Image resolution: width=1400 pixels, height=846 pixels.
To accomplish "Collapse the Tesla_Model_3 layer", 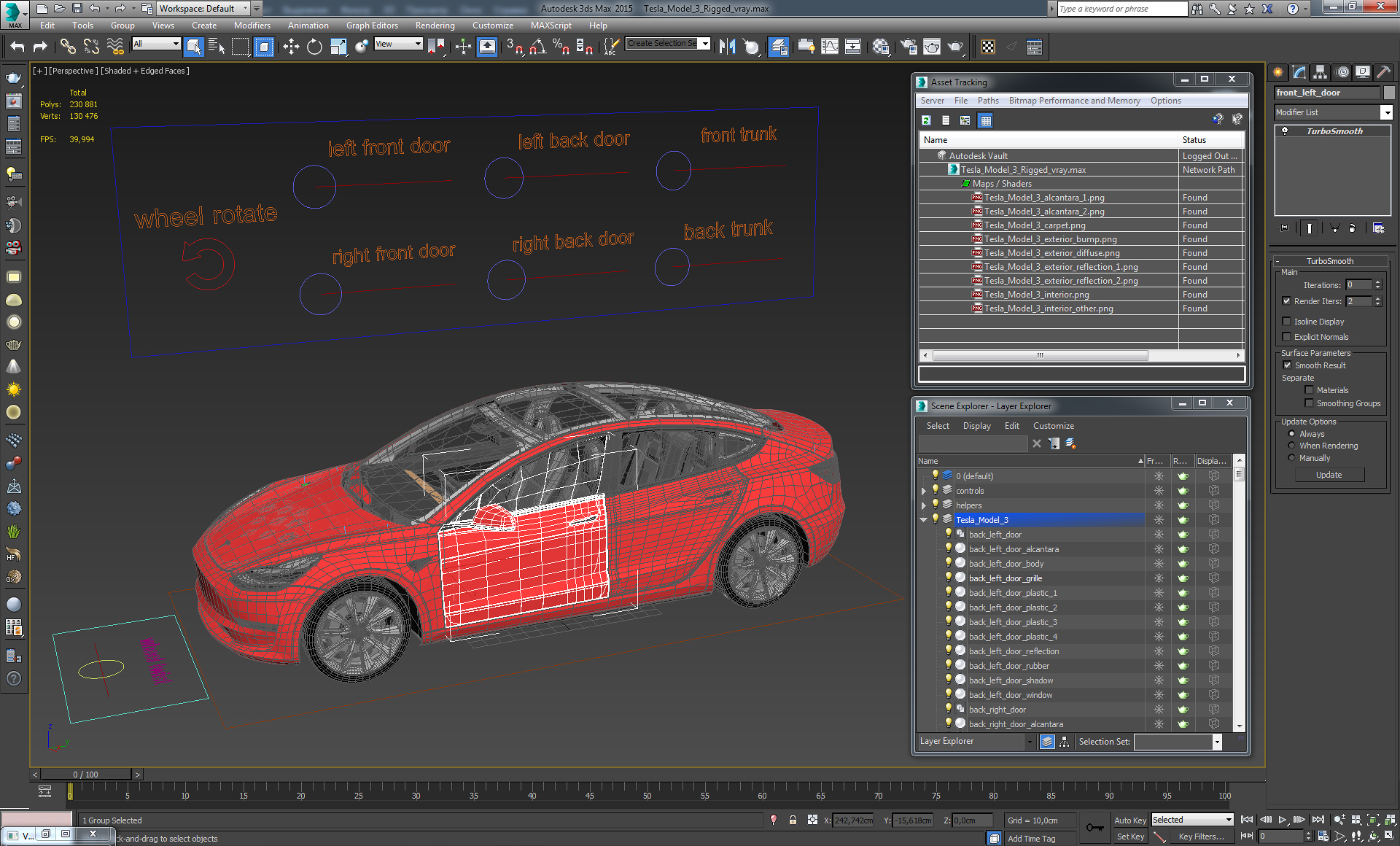I will tap(924, 520).
